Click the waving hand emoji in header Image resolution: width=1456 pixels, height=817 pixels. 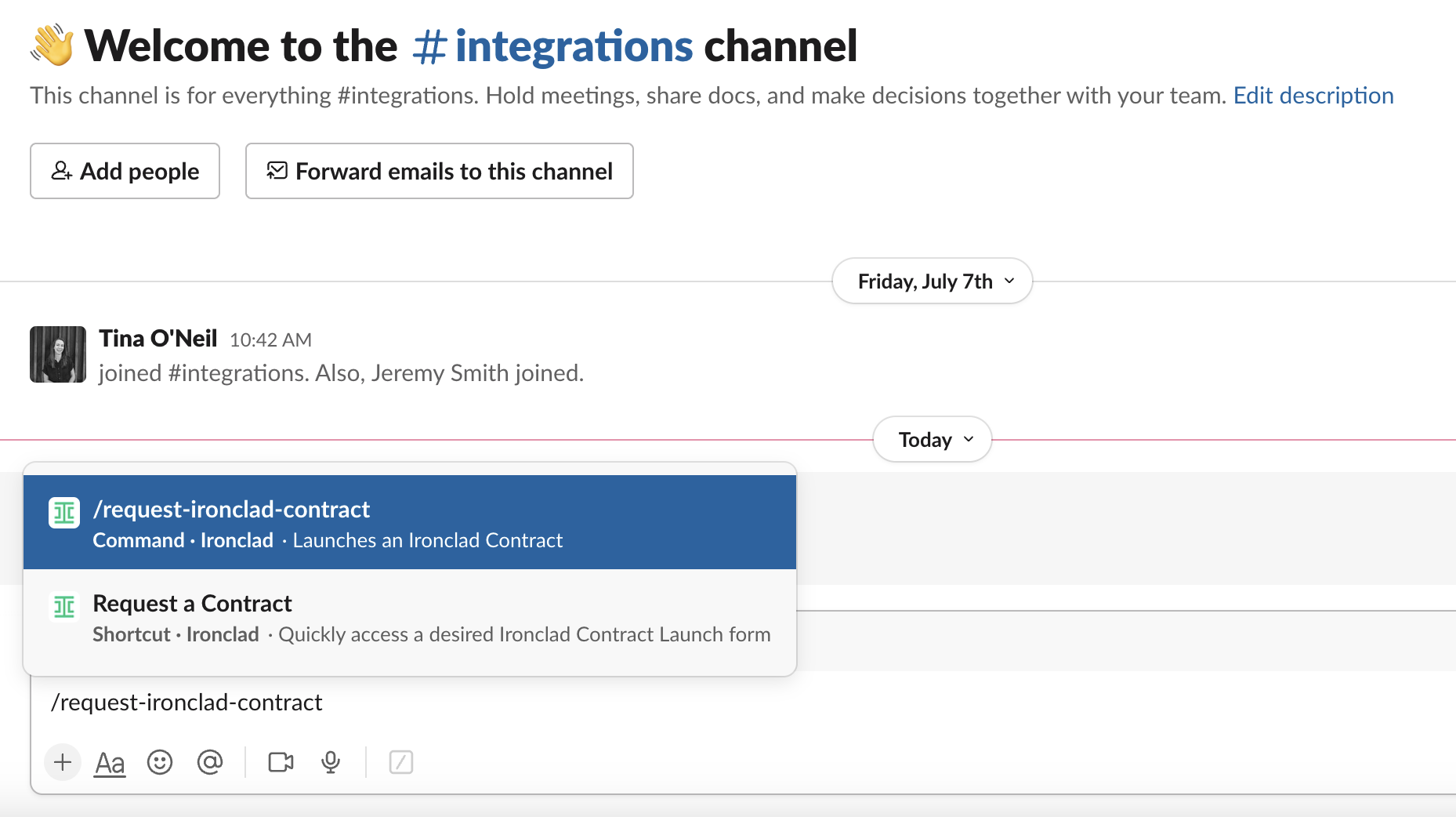coord(52,45)
